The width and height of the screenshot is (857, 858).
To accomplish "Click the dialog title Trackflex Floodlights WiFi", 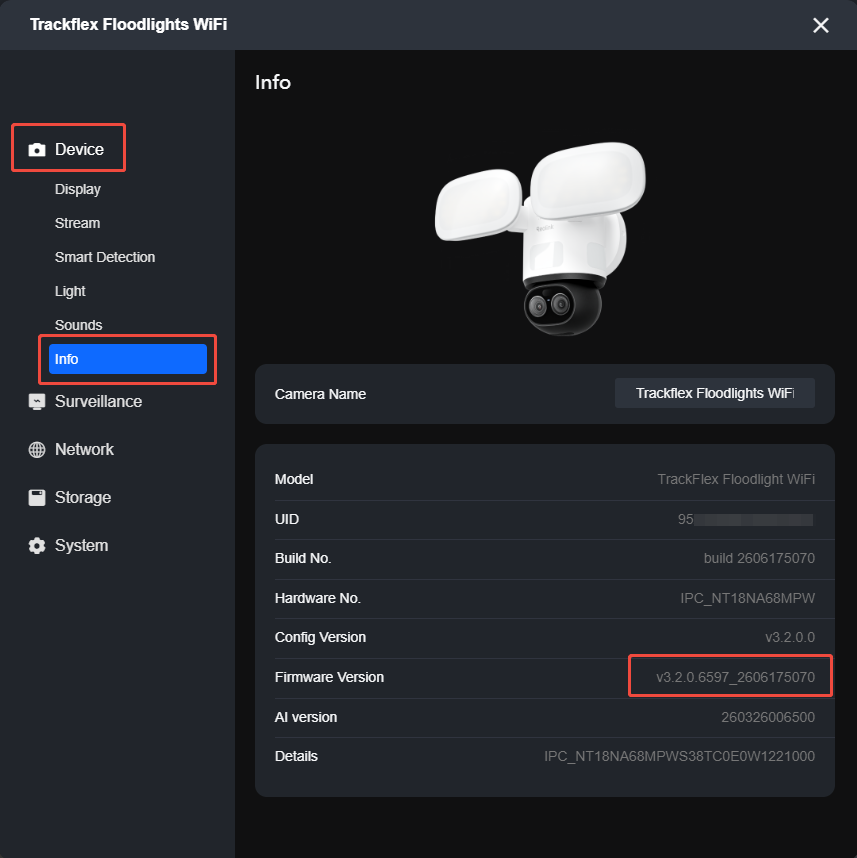I will [129, 25].
